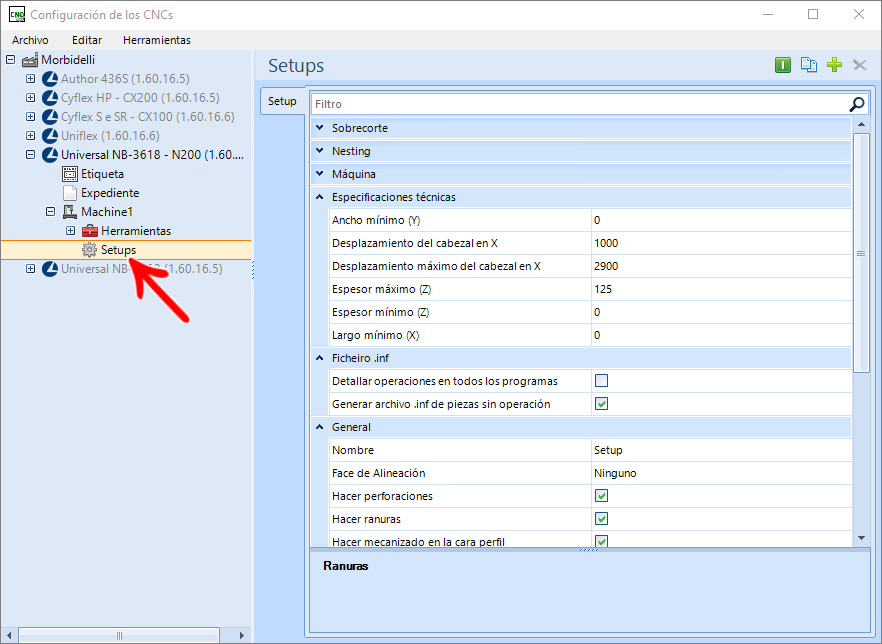The image size is (882, 644).
Task: Edit Espesor máximo (Z) value 125
Action: (721, 289)
